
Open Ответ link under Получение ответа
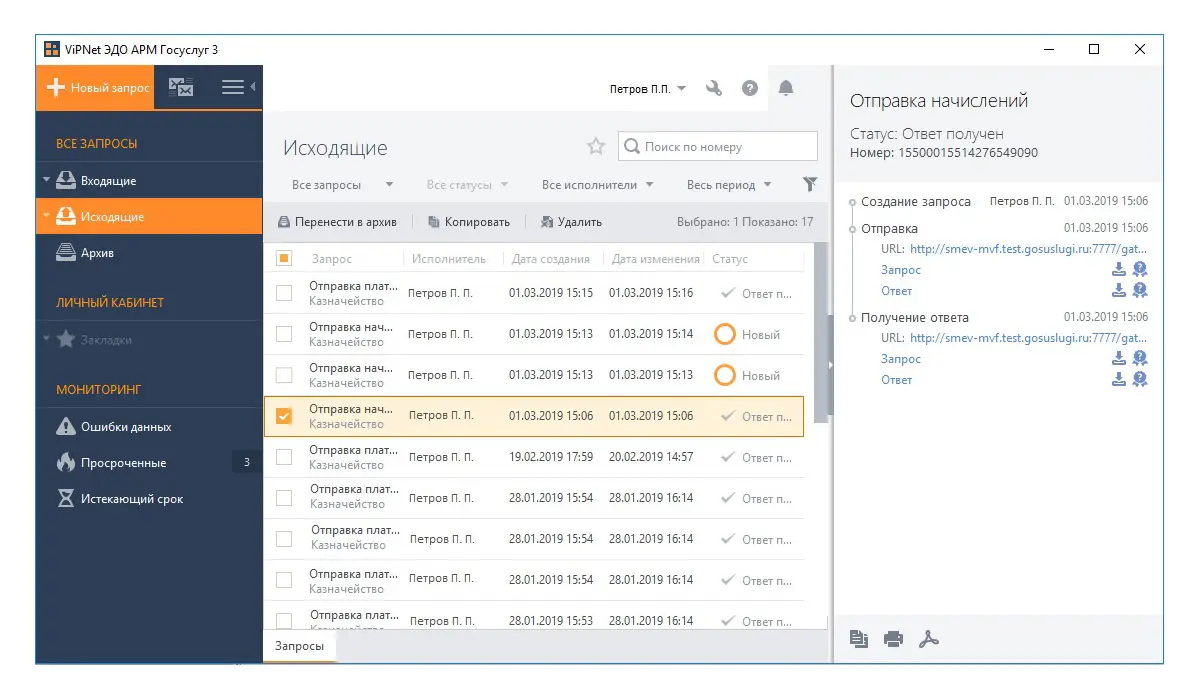coord(897,380)
